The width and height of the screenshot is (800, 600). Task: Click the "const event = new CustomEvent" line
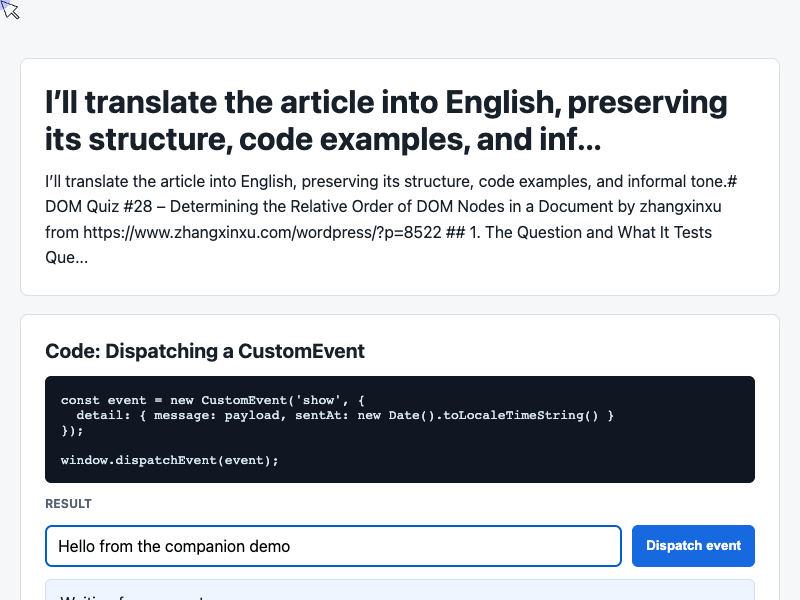(212, 400)
